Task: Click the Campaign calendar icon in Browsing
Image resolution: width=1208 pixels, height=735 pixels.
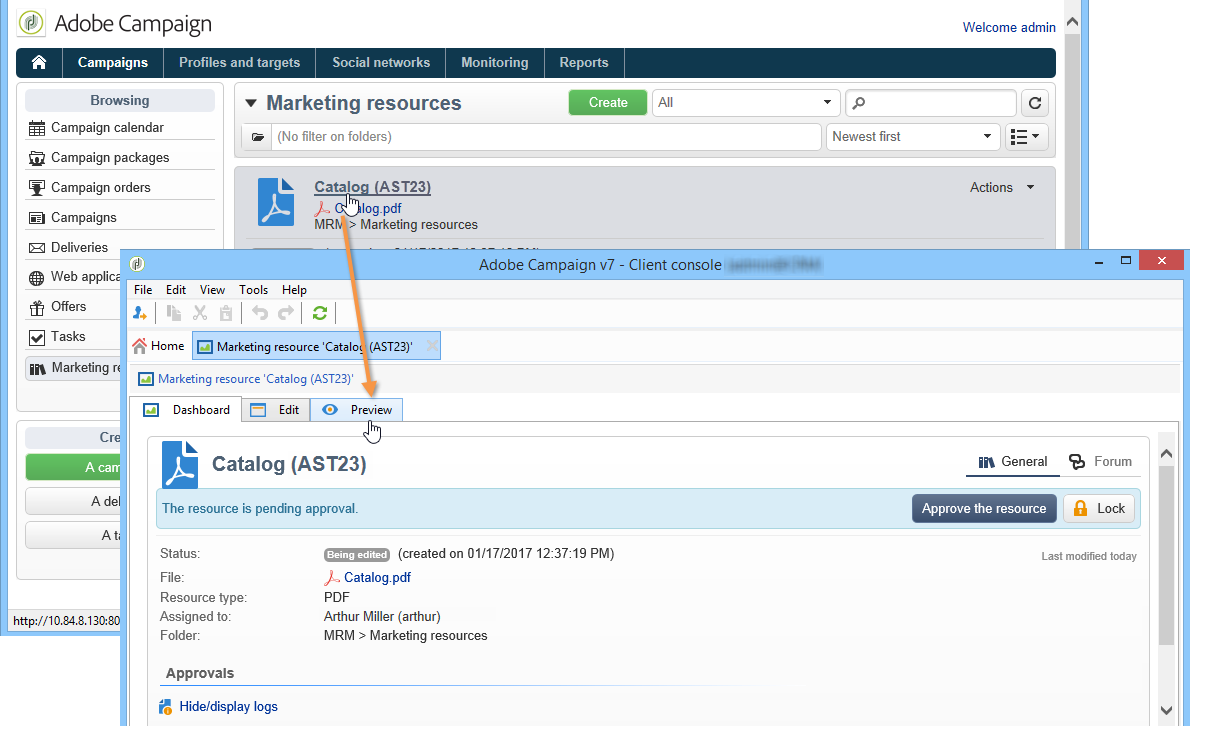Action: pyautogui.click(x=37, y=128)
